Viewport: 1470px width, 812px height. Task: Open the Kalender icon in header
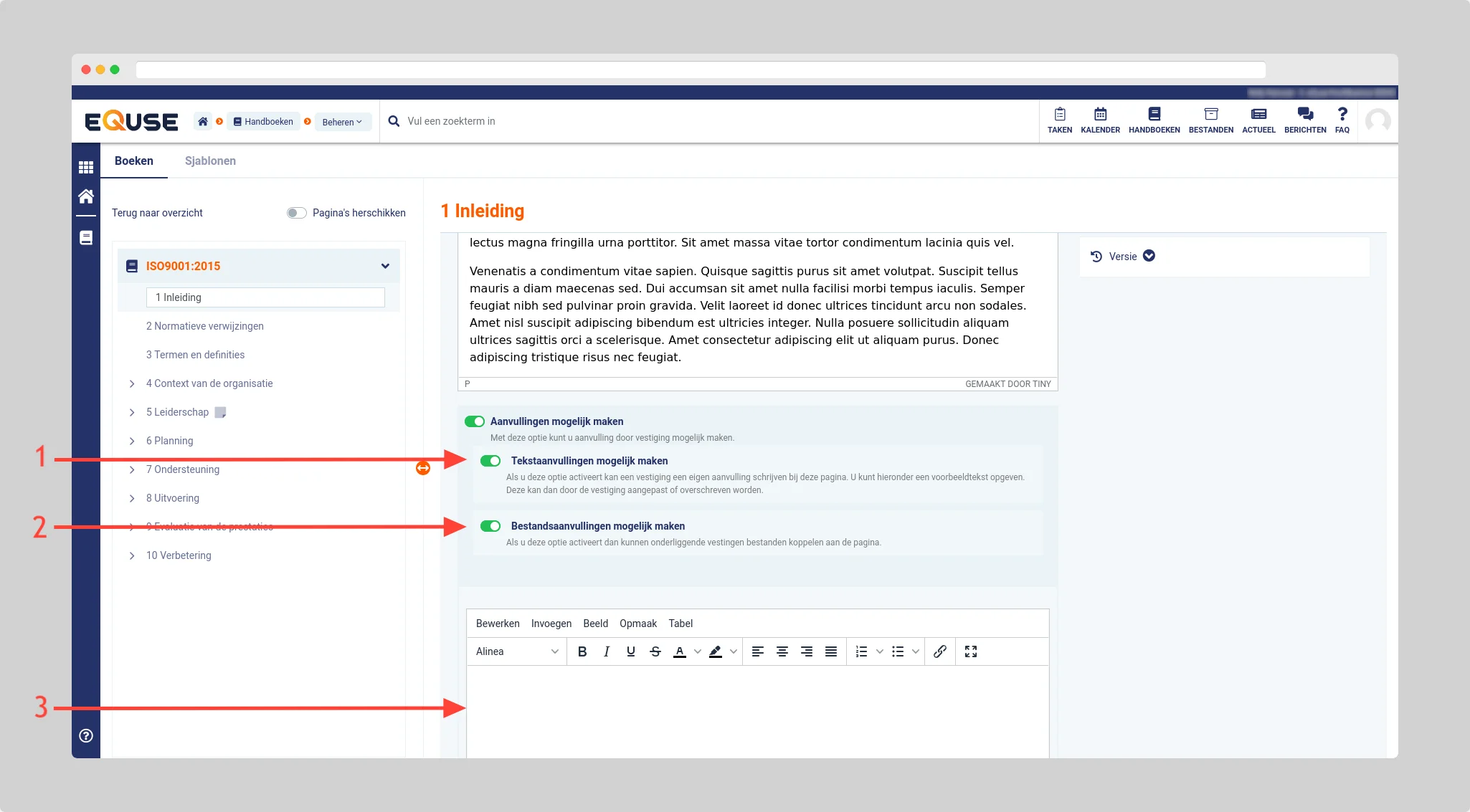[1100, 115]
